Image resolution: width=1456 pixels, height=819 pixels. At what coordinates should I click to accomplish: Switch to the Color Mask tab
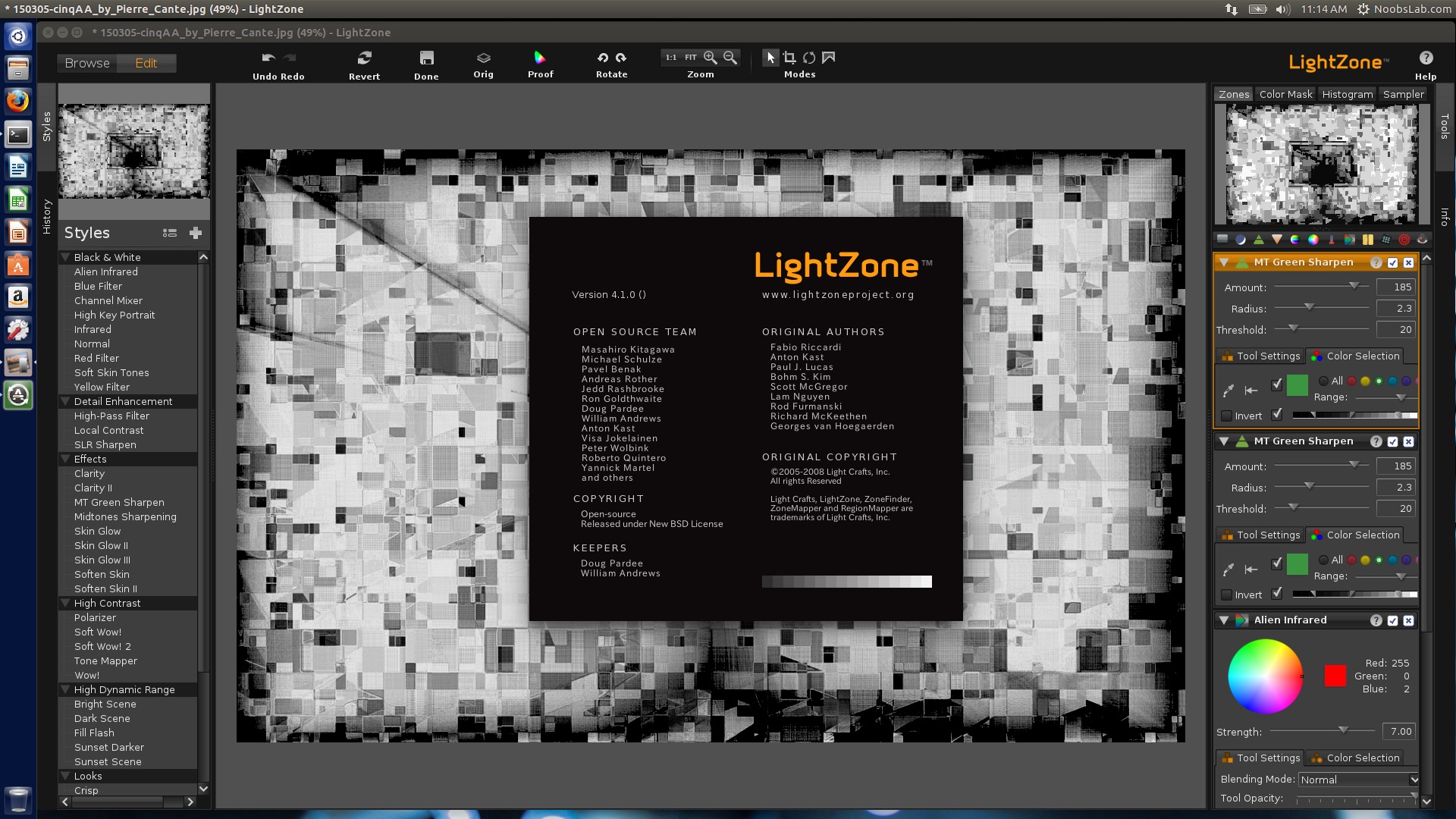tap(1285, 94)
